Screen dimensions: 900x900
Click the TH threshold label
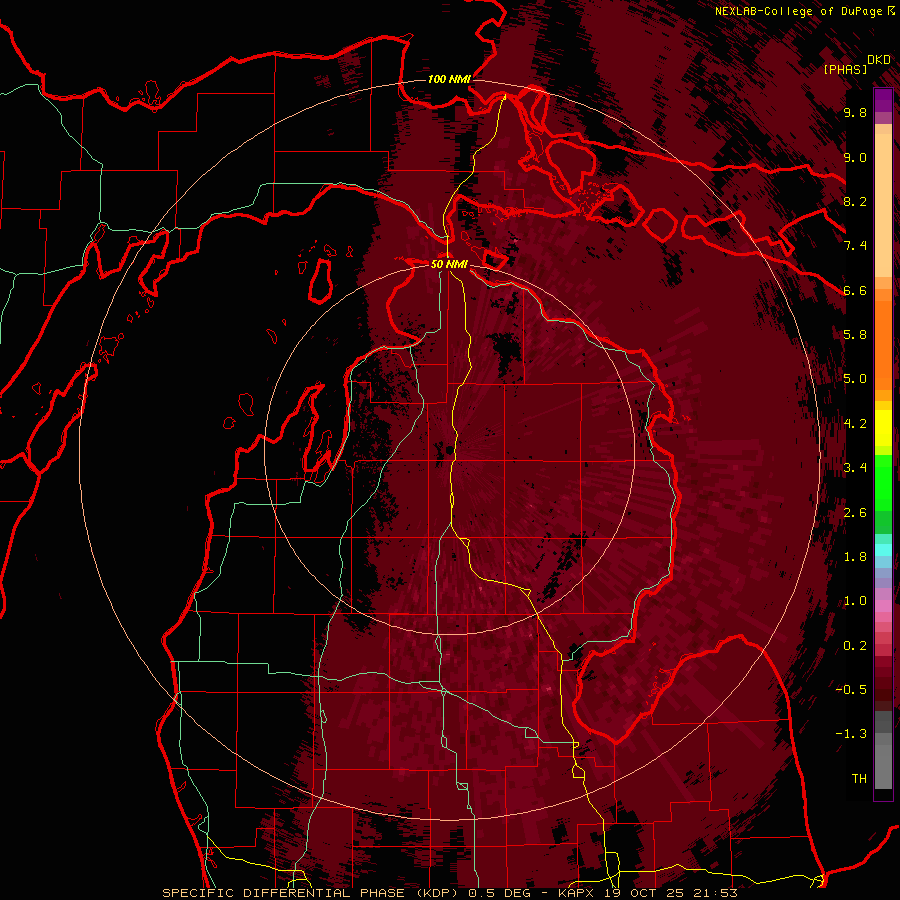[x=859, y=779]
